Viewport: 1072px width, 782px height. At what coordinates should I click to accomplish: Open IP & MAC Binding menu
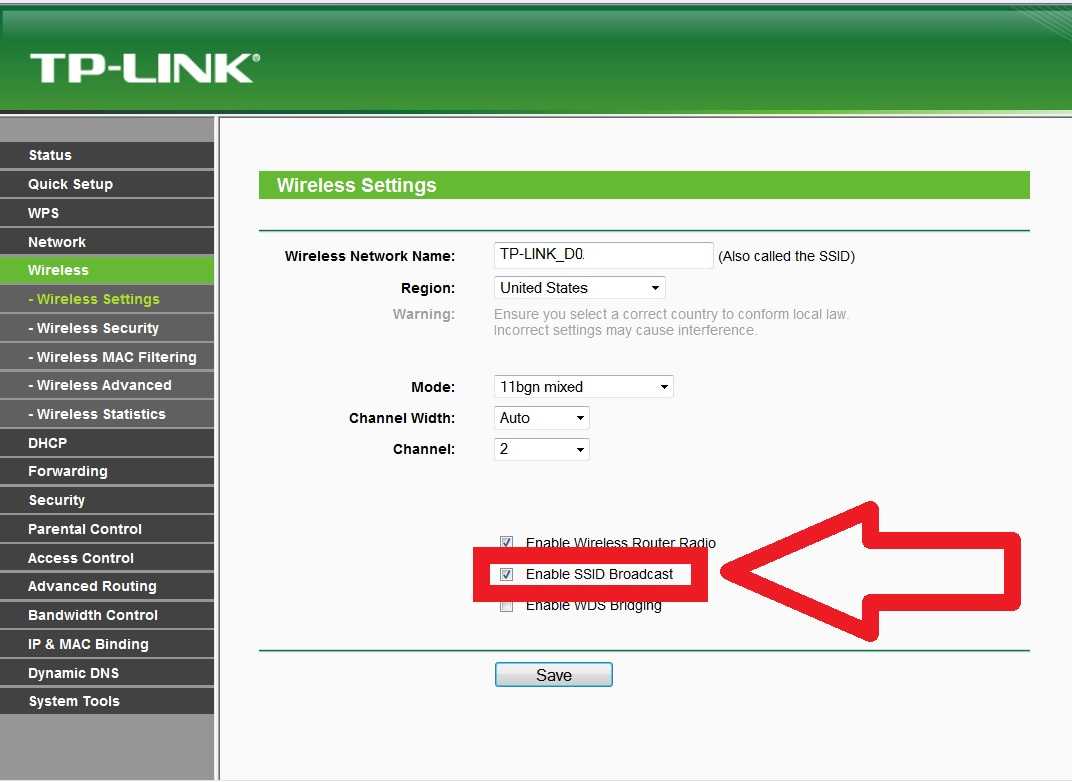pyautogui.click(x=107, y=644)
